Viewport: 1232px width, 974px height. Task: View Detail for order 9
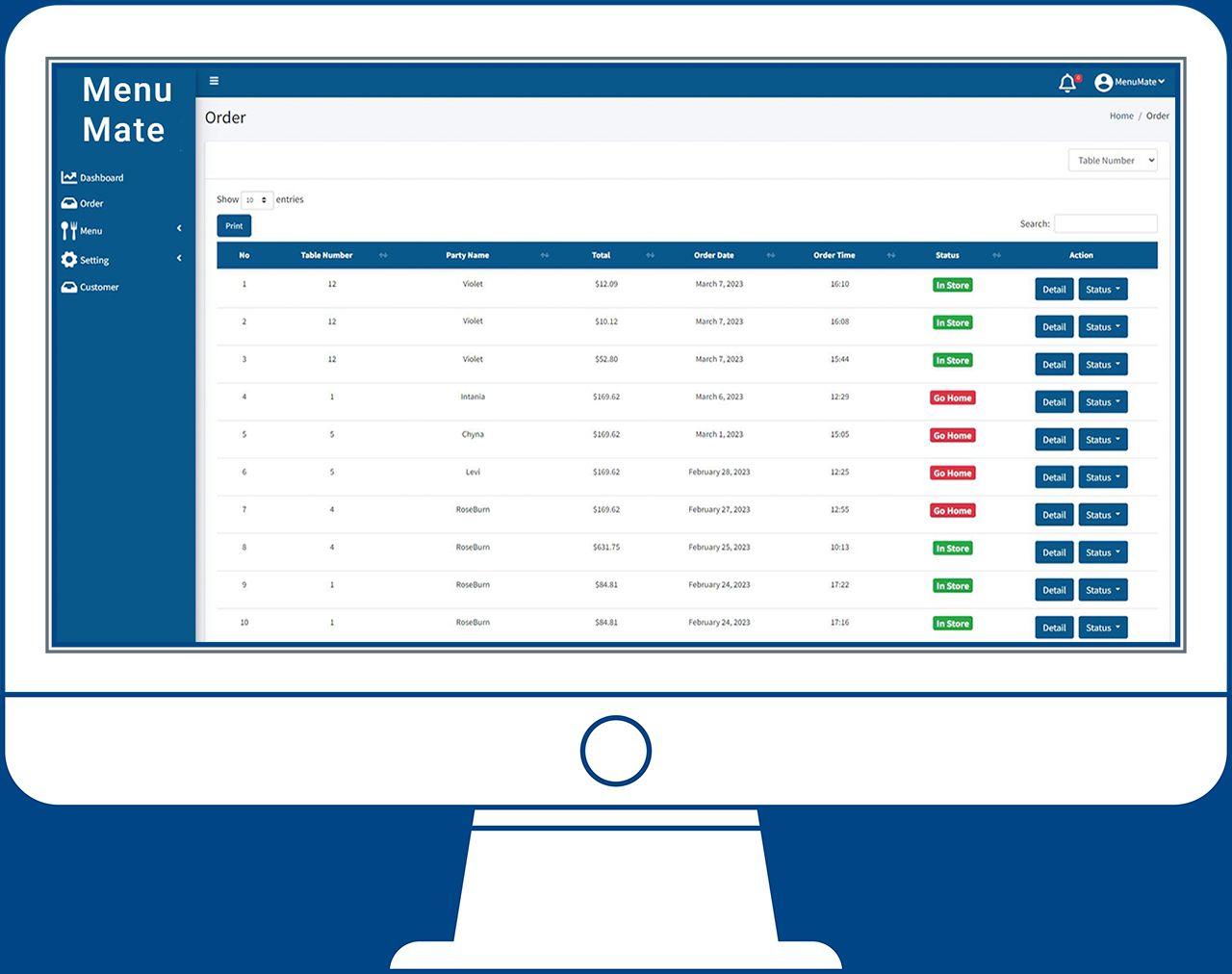click(1054, 590)
